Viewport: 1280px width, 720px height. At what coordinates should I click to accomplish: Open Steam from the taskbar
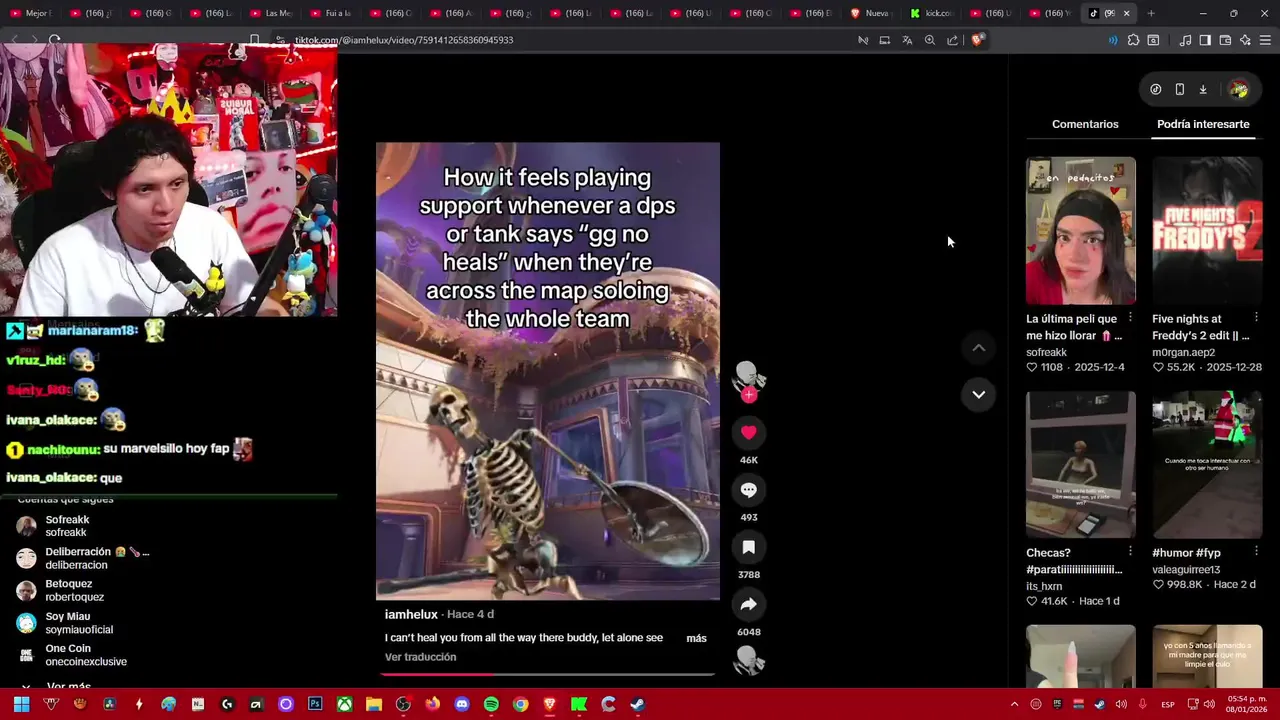point(636,704)
